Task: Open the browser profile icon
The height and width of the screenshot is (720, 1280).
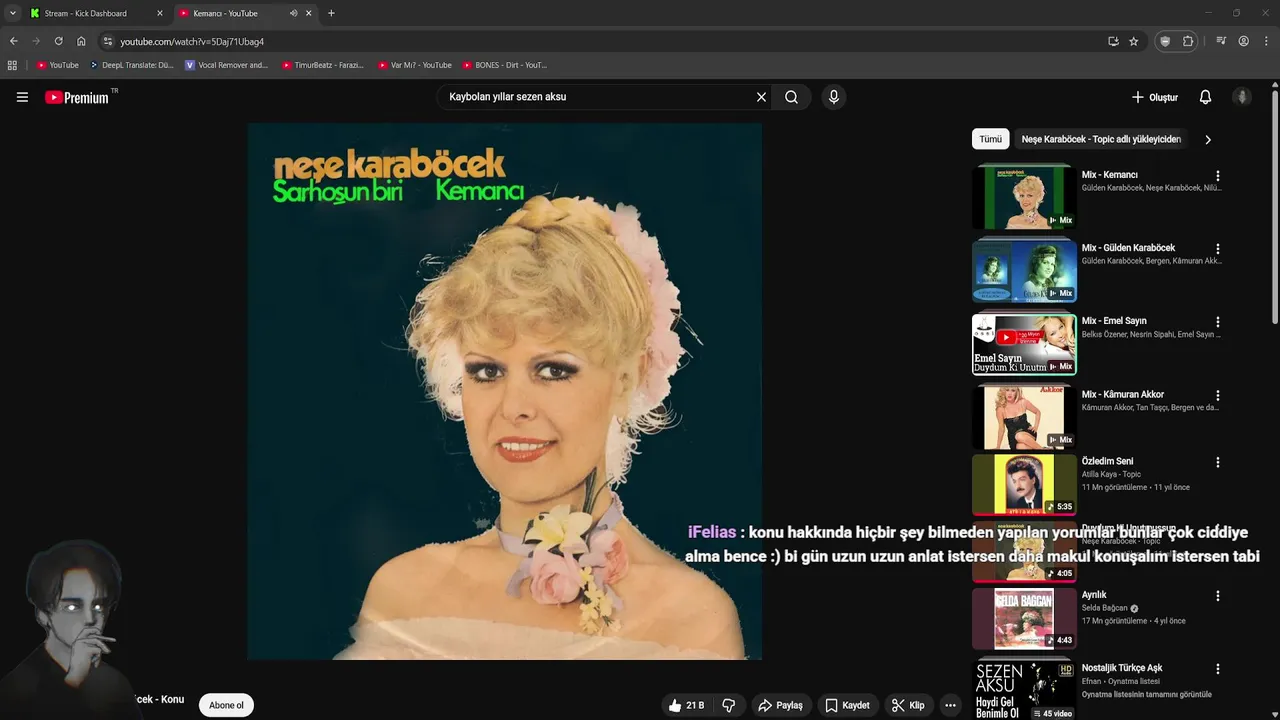Action: click(x=1243, y=41)
